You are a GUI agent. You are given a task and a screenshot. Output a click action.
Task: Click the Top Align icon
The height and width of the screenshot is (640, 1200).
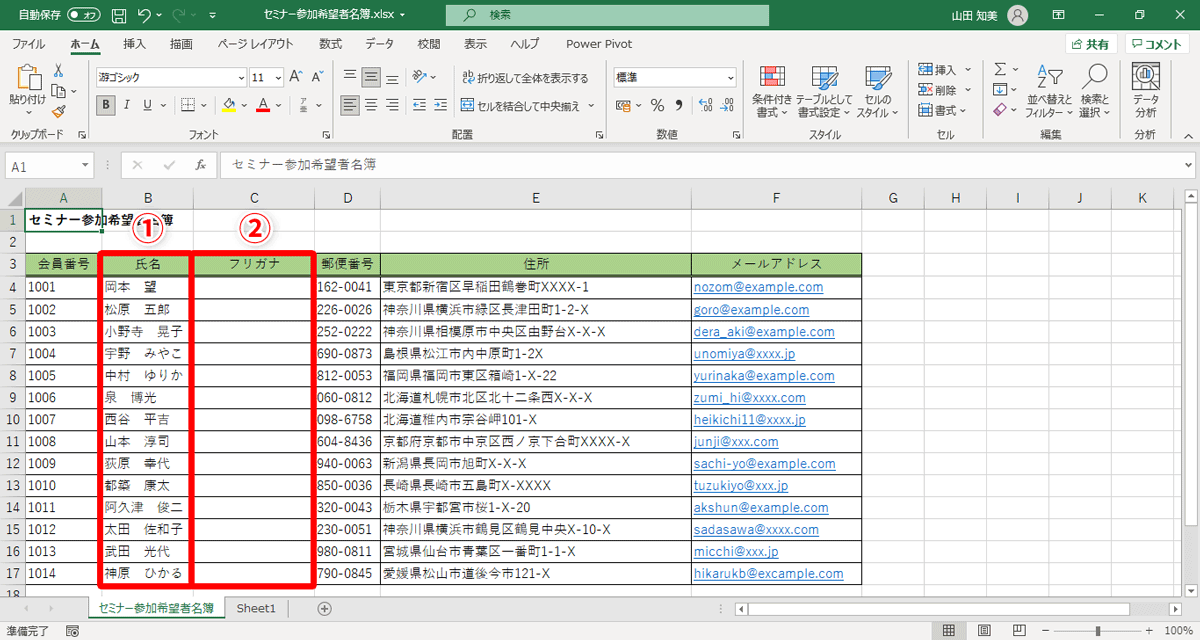[350, 77]
